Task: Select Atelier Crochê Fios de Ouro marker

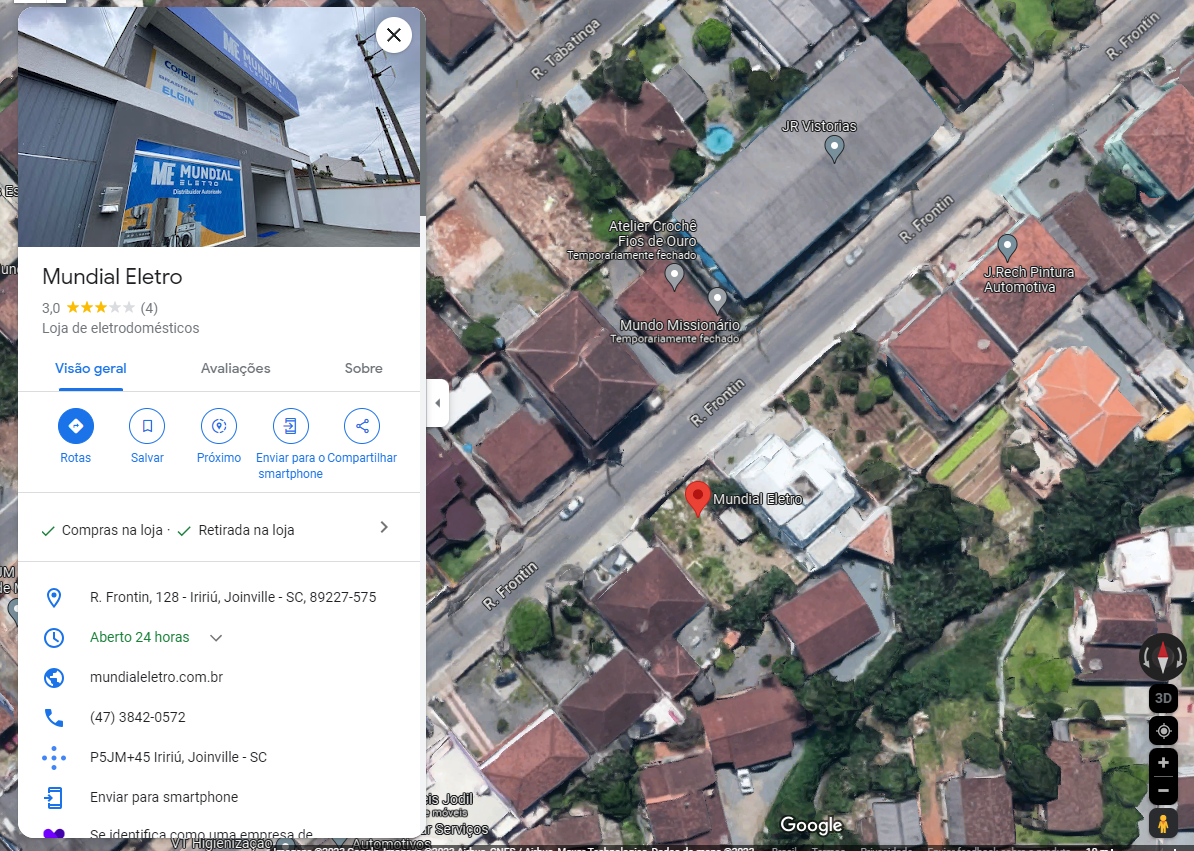Action: point(674,277)
